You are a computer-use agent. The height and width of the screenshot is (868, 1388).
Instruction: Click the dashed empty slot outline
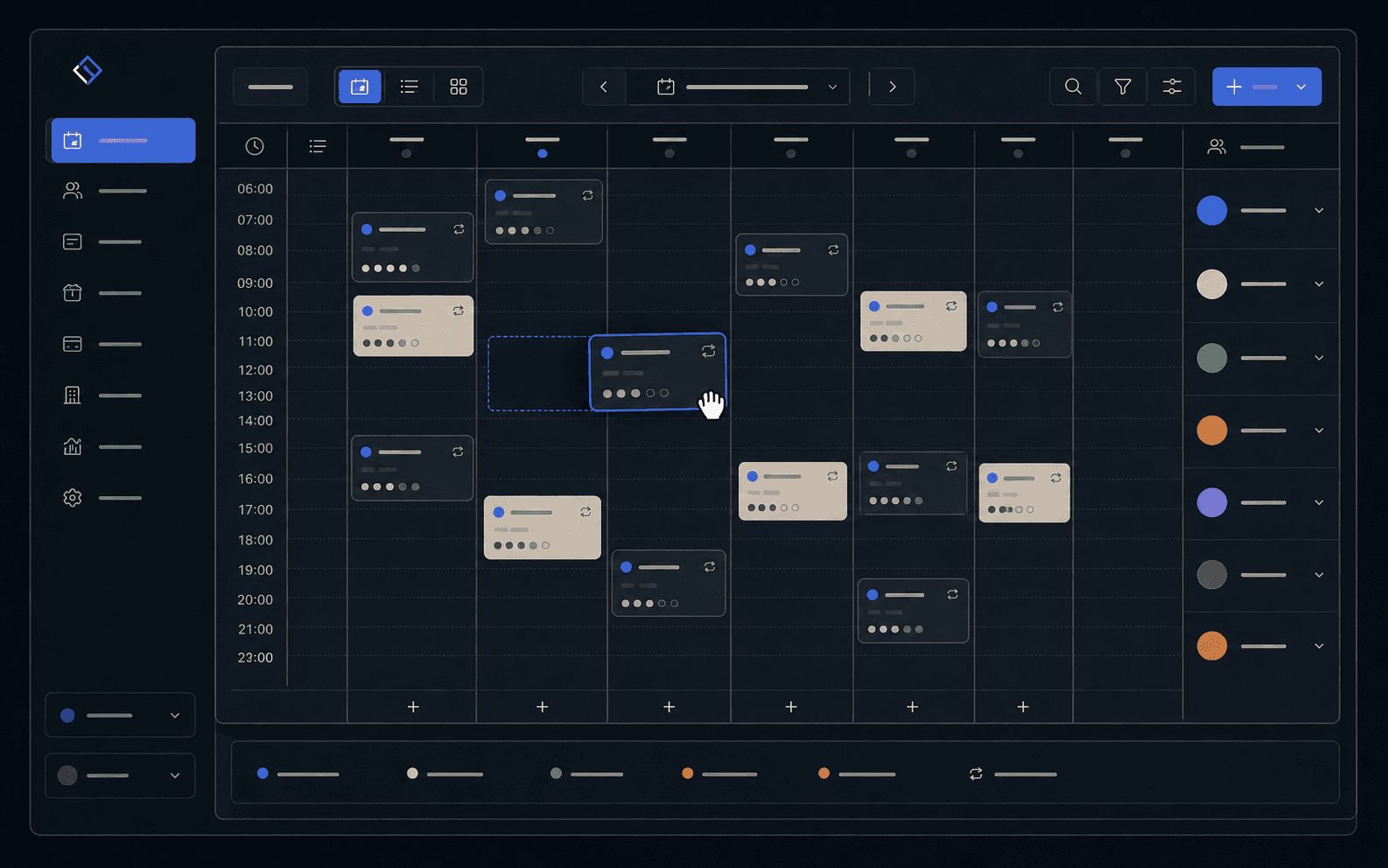coord(538,374)
